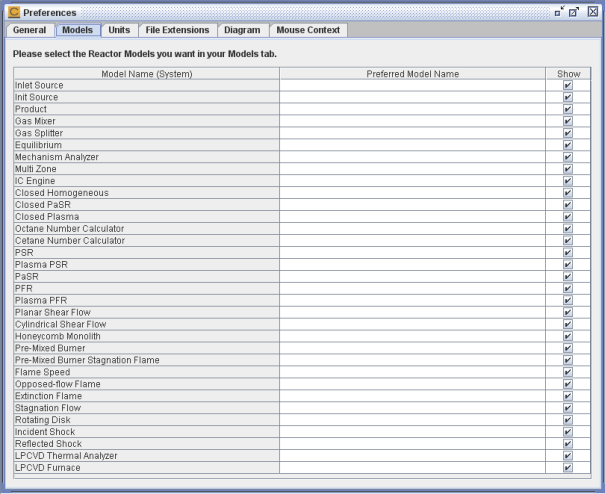The width and height of the screenshot is (605, 494).
Task: Toggle Show for Cylindrical Shear Flow
Action: pos(568,325)
